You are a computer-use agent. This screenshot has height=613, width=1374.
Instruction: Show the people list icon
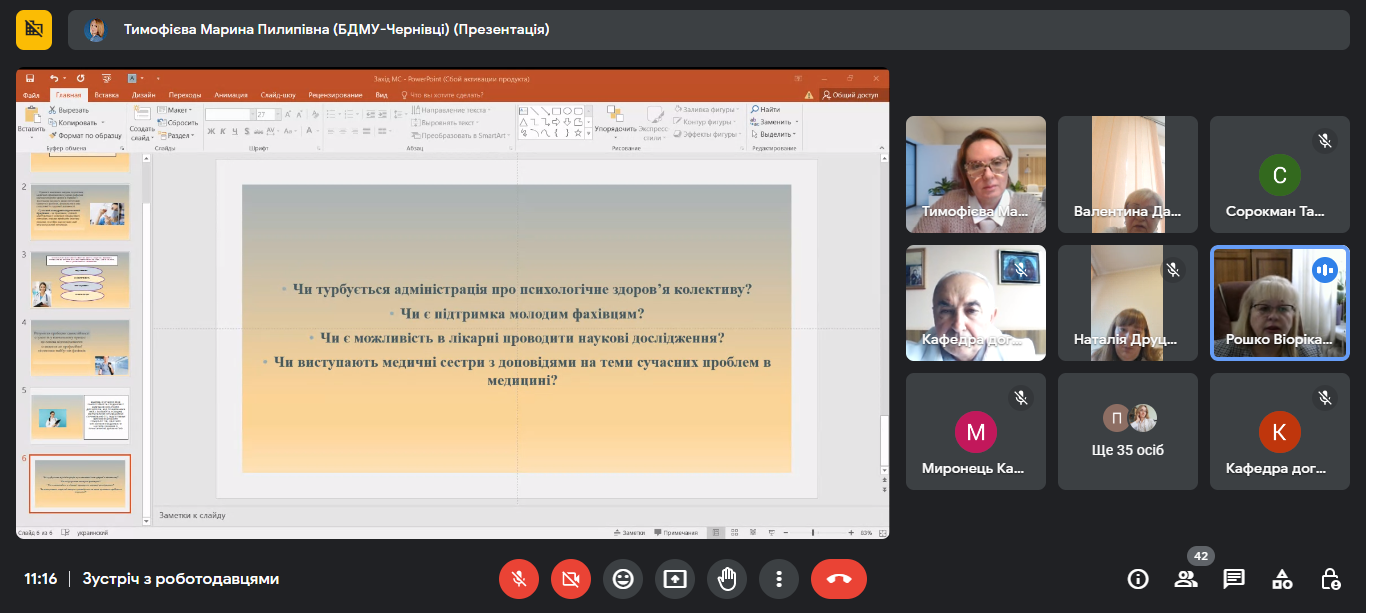tap(1186, 579)
